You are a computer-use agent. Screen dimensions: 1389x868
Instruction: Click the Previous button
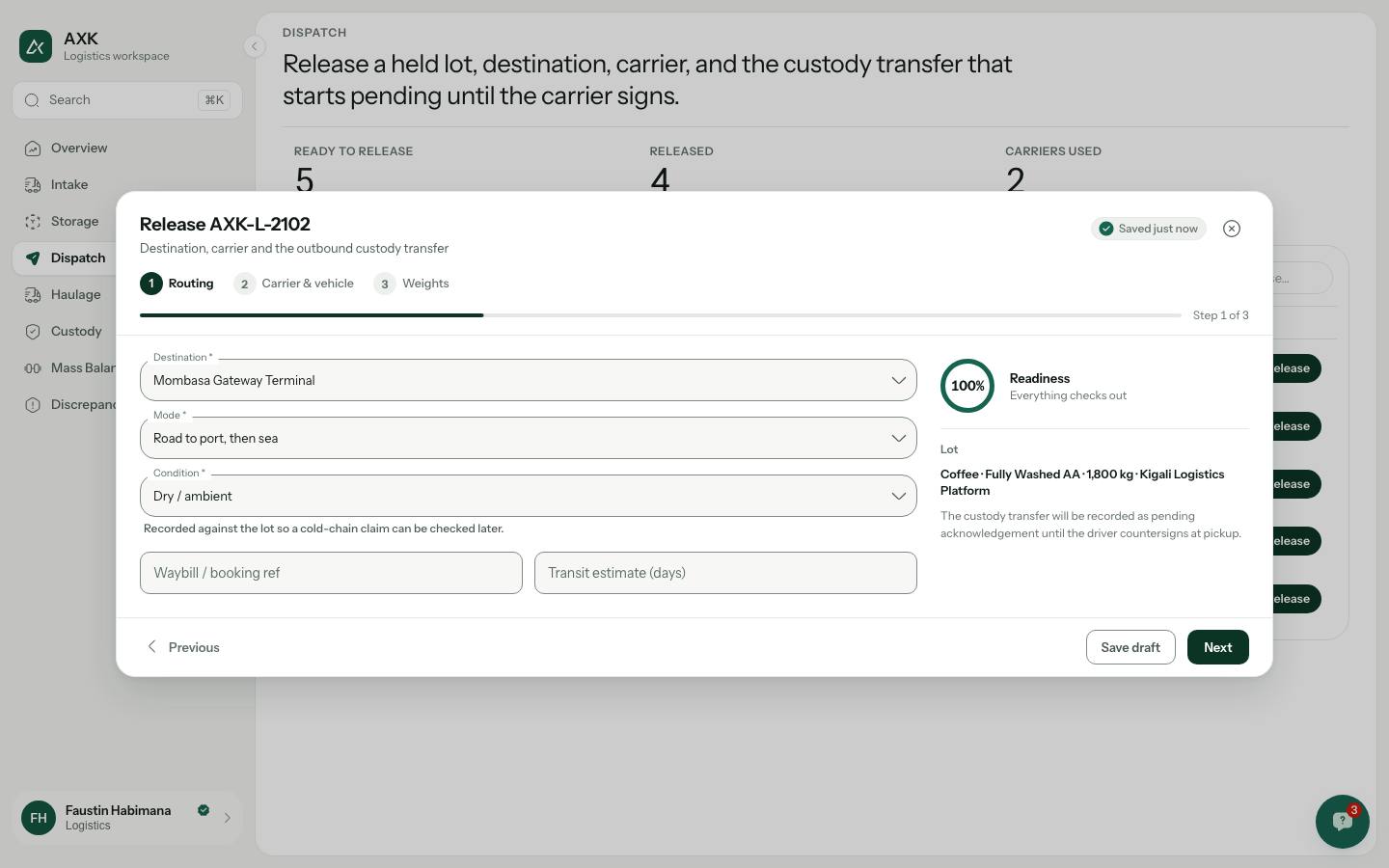pos(182,647)
